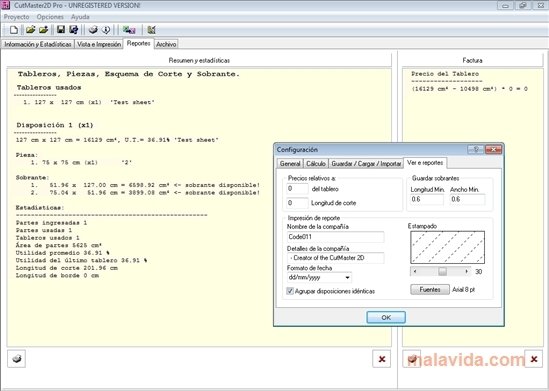The image size is (549, 391).
Task: Click the Longitud de corte price field
Action: (297, 203)
